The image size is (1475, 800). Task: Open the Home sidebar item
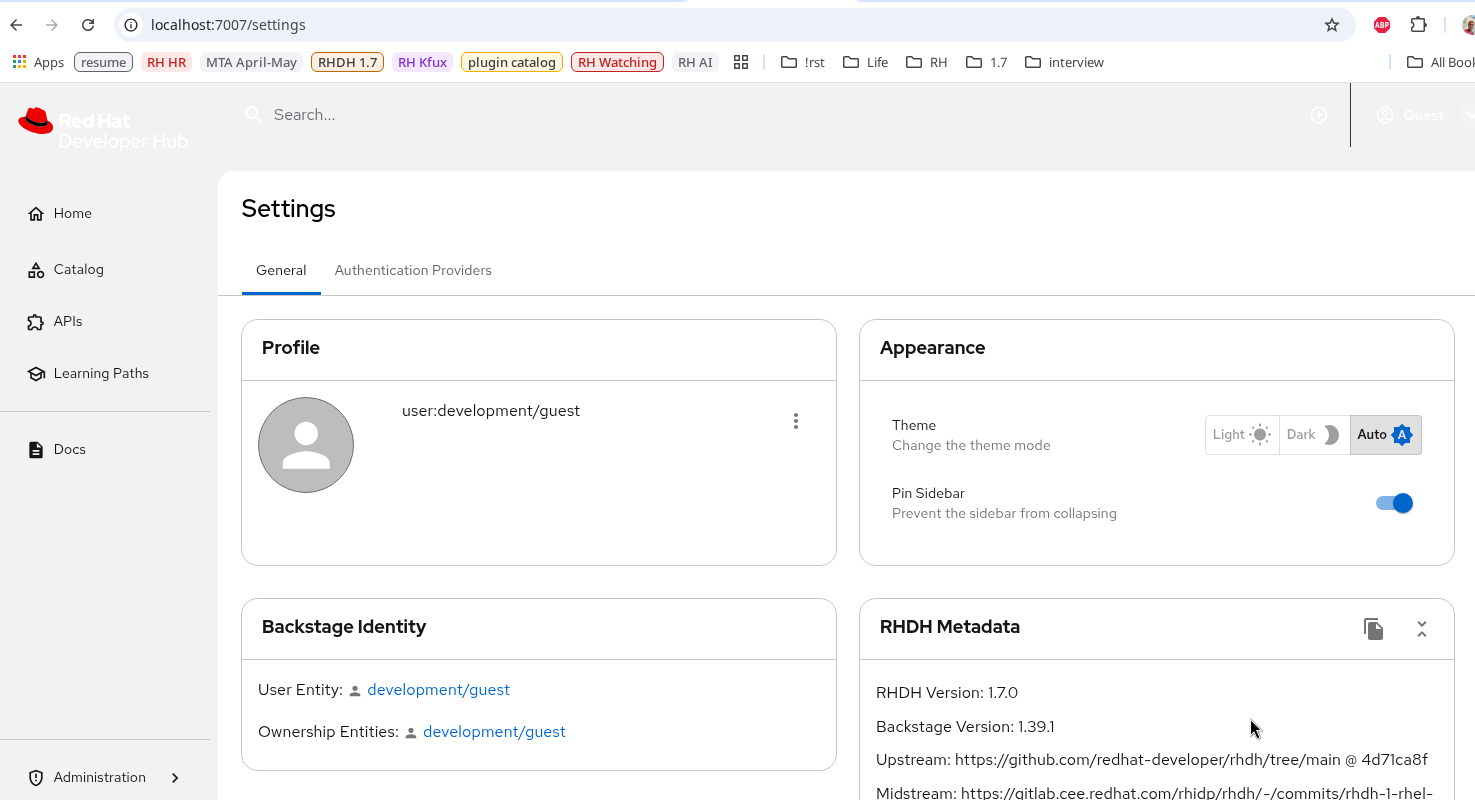coord(72,213)
